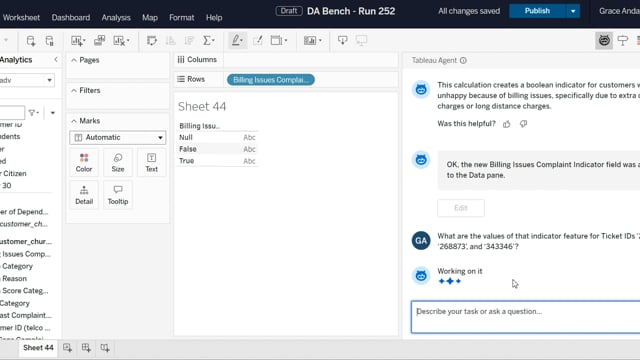Click the Duplicate sheet toolbar icon
Image resolution: width=640 pixels, height=360 pixels.
click(99, 40)
